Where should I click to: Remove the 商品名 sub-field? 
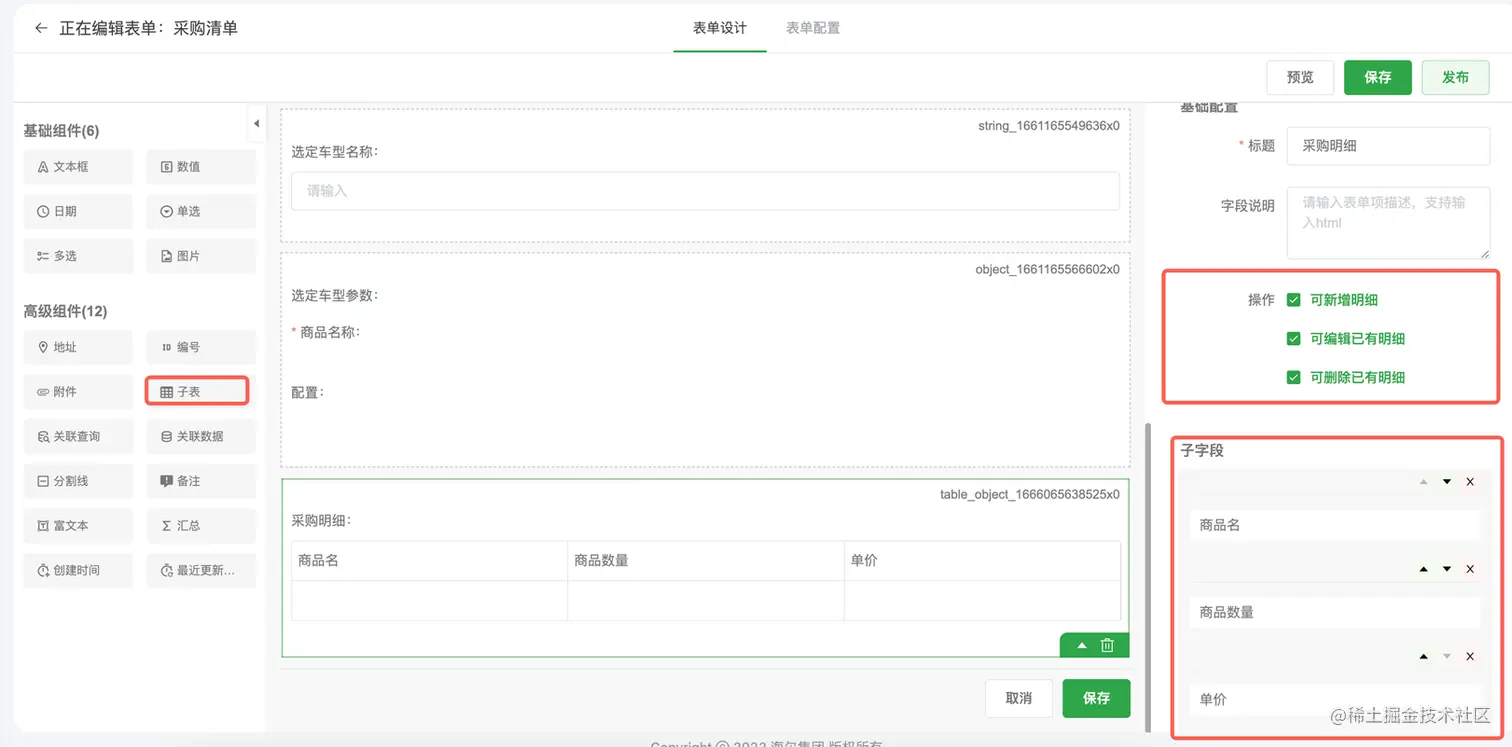coord(1470,482)
